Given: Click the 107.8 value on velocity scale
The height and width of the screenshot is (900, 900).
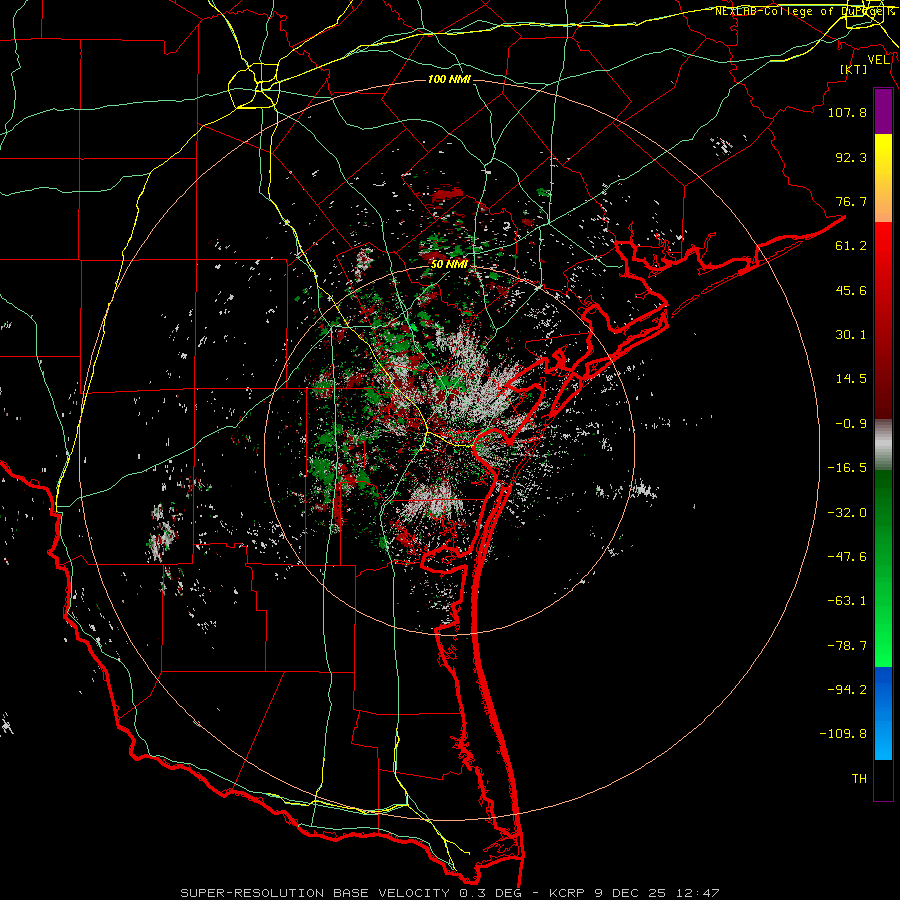Looking at the screenshot, I should pyautogui.click(x=847, y=112).
